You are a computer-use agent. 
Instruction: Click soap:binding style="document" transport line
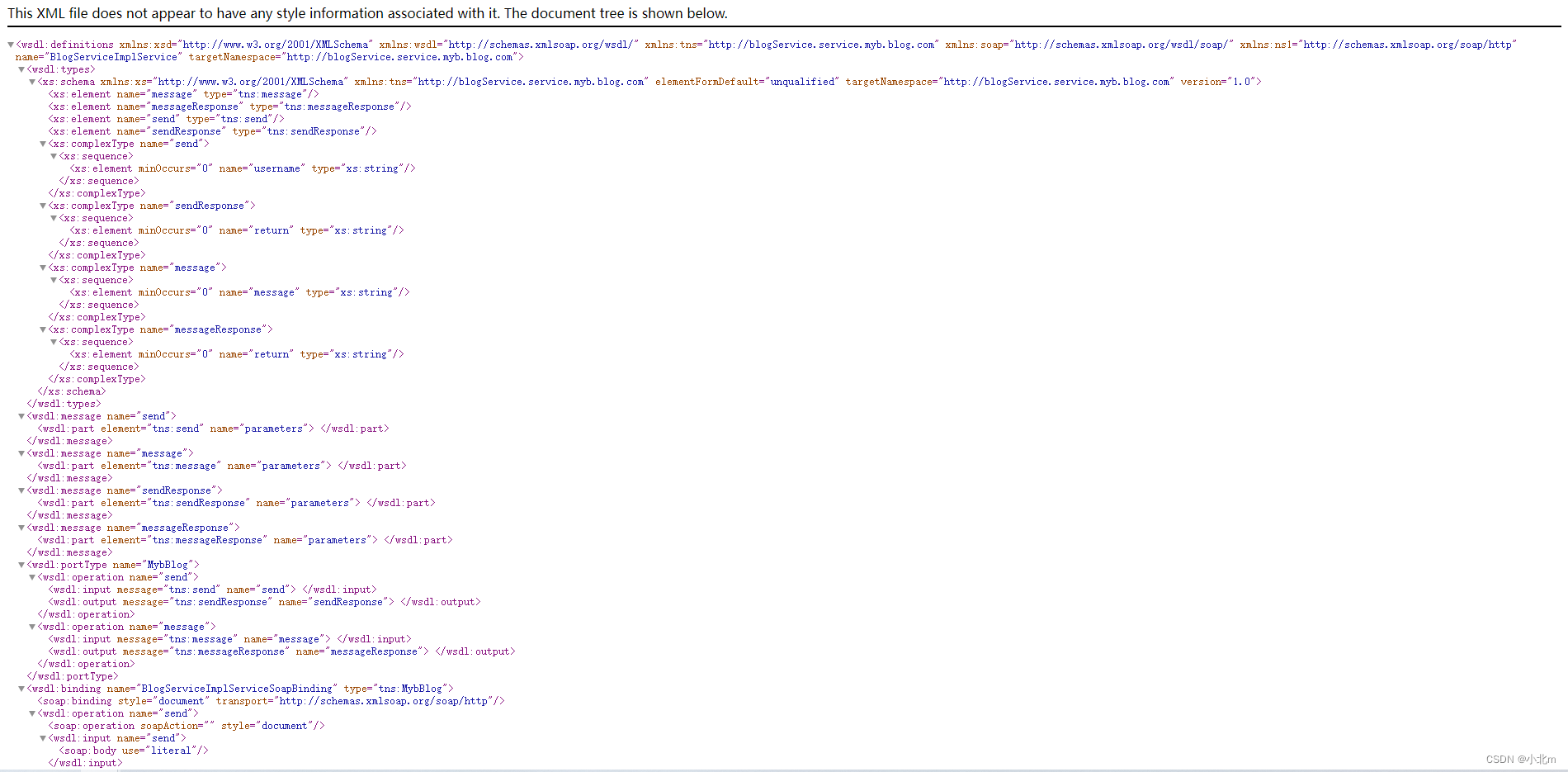pyautogui.click(x=271, y=701)
